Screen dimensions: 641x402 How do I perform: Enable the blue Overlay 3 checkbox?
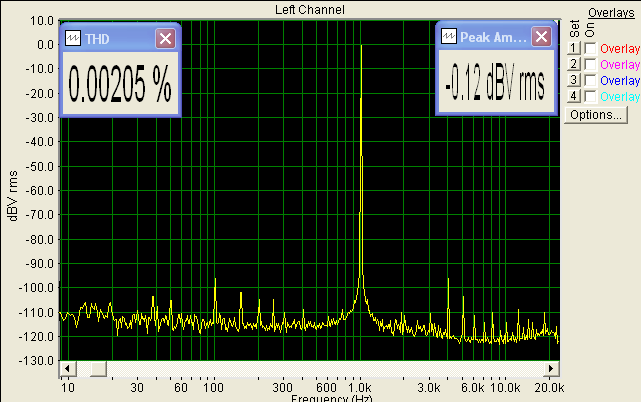coord(591,80)
